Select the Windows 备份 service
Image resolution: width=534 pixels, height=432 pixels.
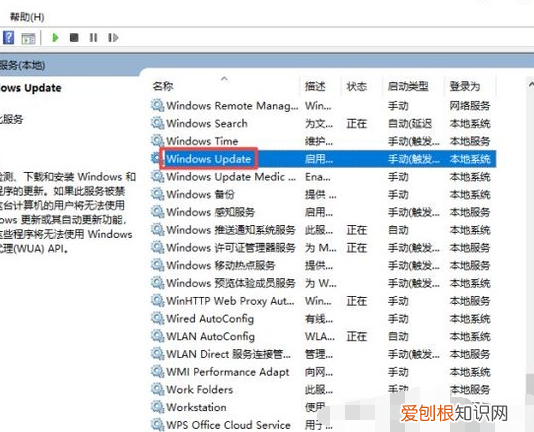tap(323, 194)
